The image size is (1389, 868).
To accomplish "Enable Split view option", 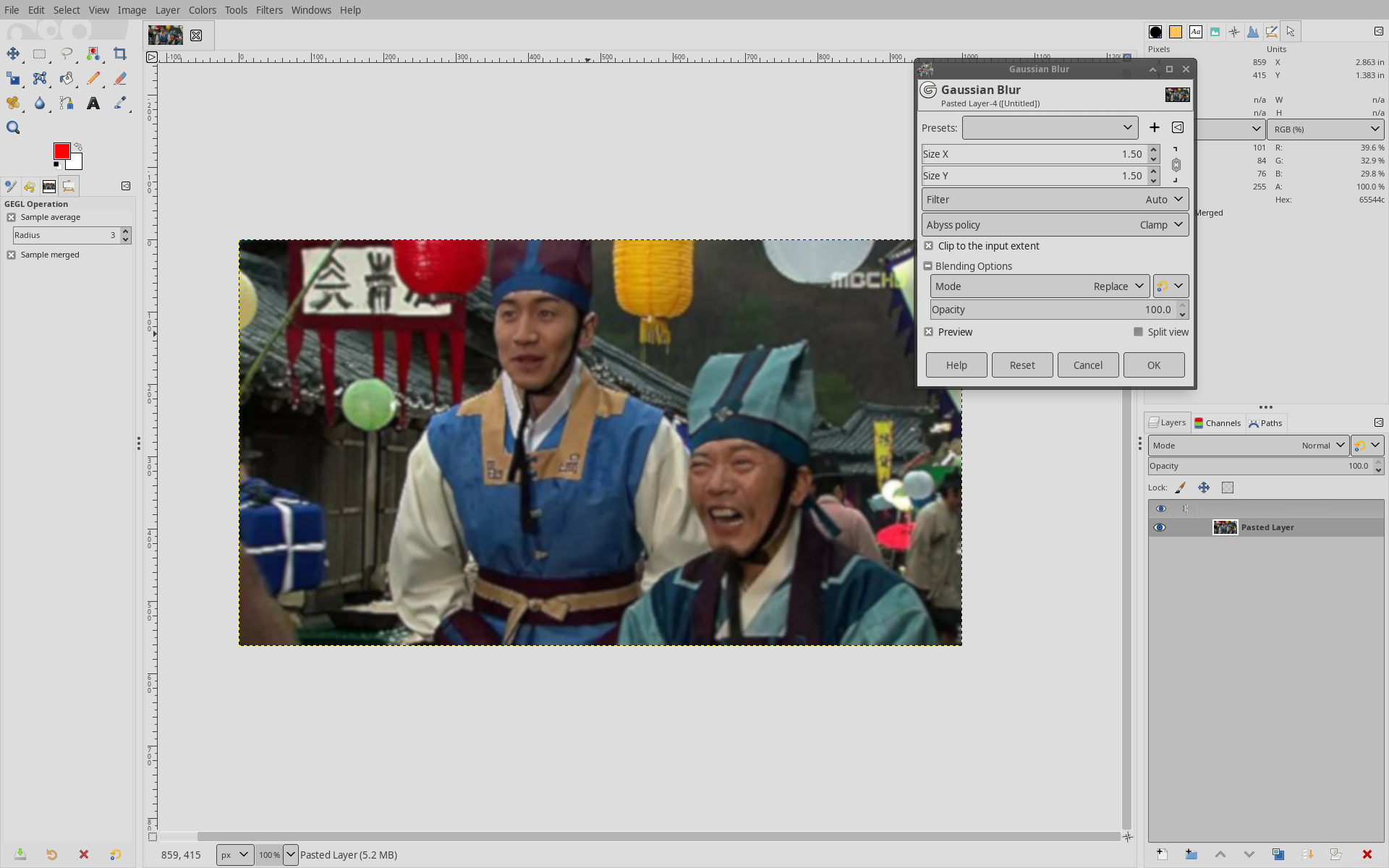I will (1139, 332).
